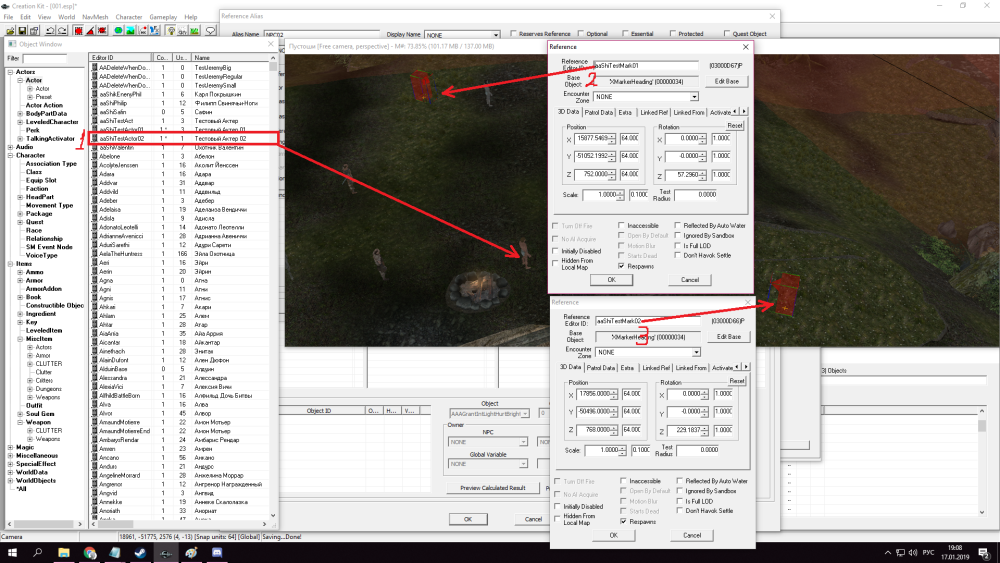Click Edit Base in lower Reference dialog

click(x=728, y=337)
